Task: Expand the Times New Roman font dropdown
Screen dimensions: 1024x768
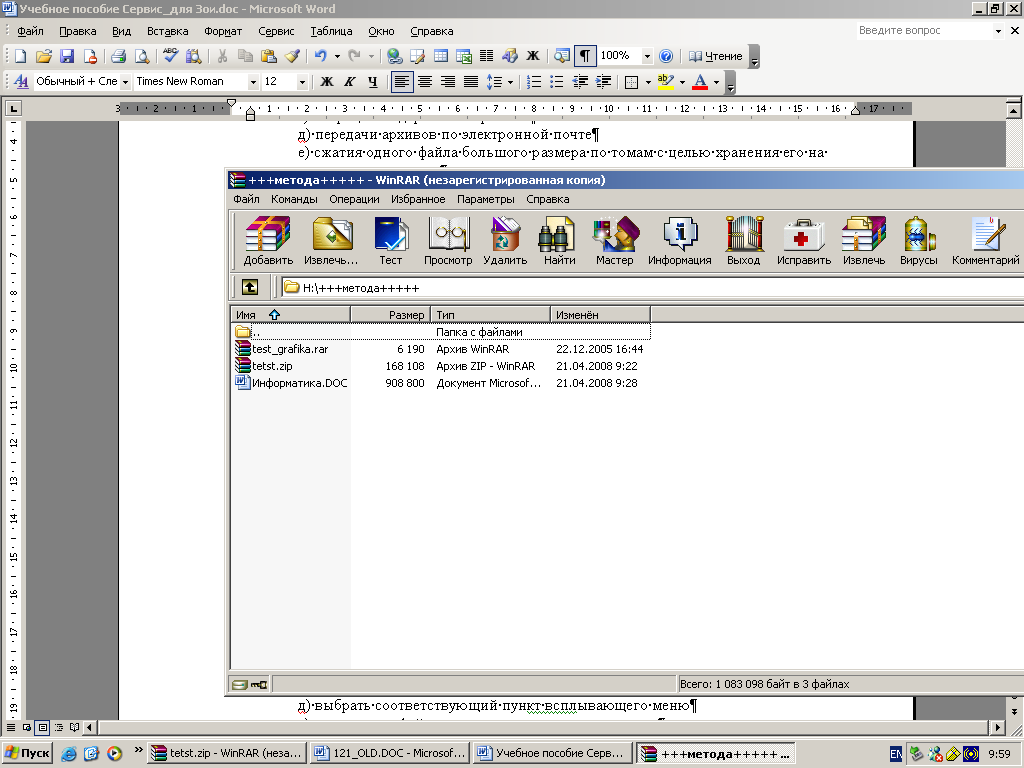Action: point(253,82)
